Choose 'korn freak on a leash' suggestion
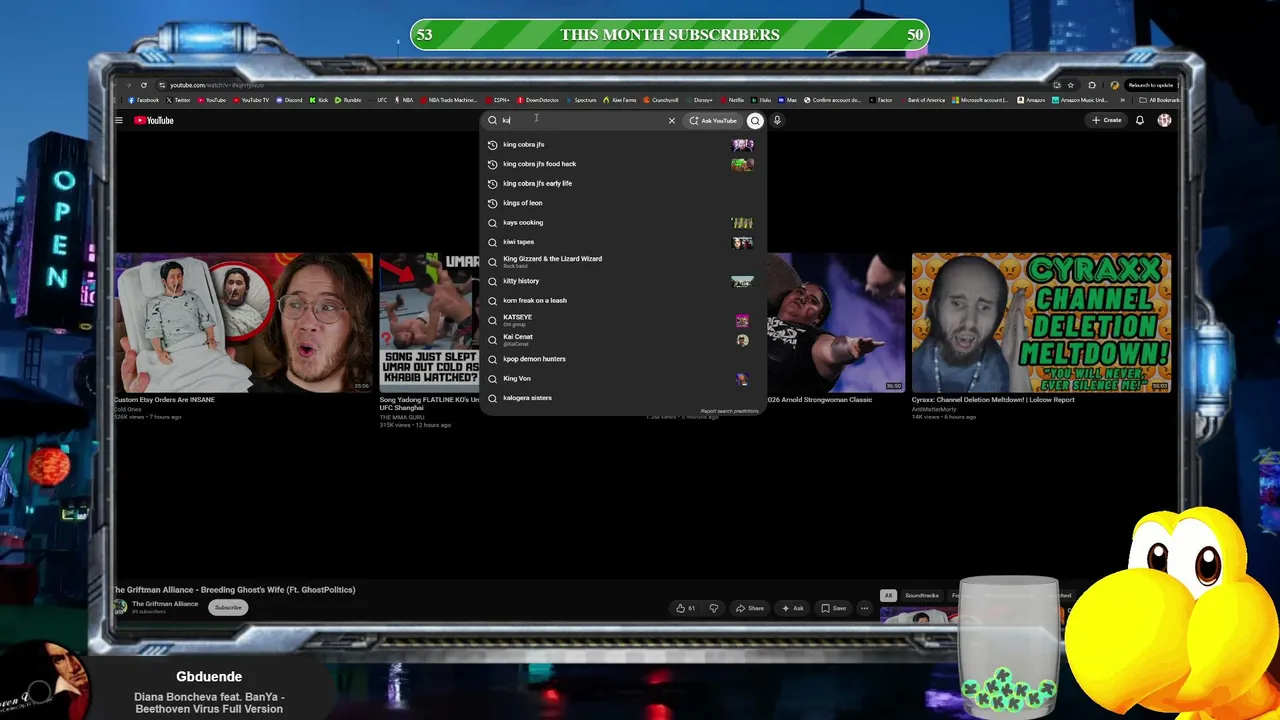Screen dimensions: 1280x720 click(622, 300)
